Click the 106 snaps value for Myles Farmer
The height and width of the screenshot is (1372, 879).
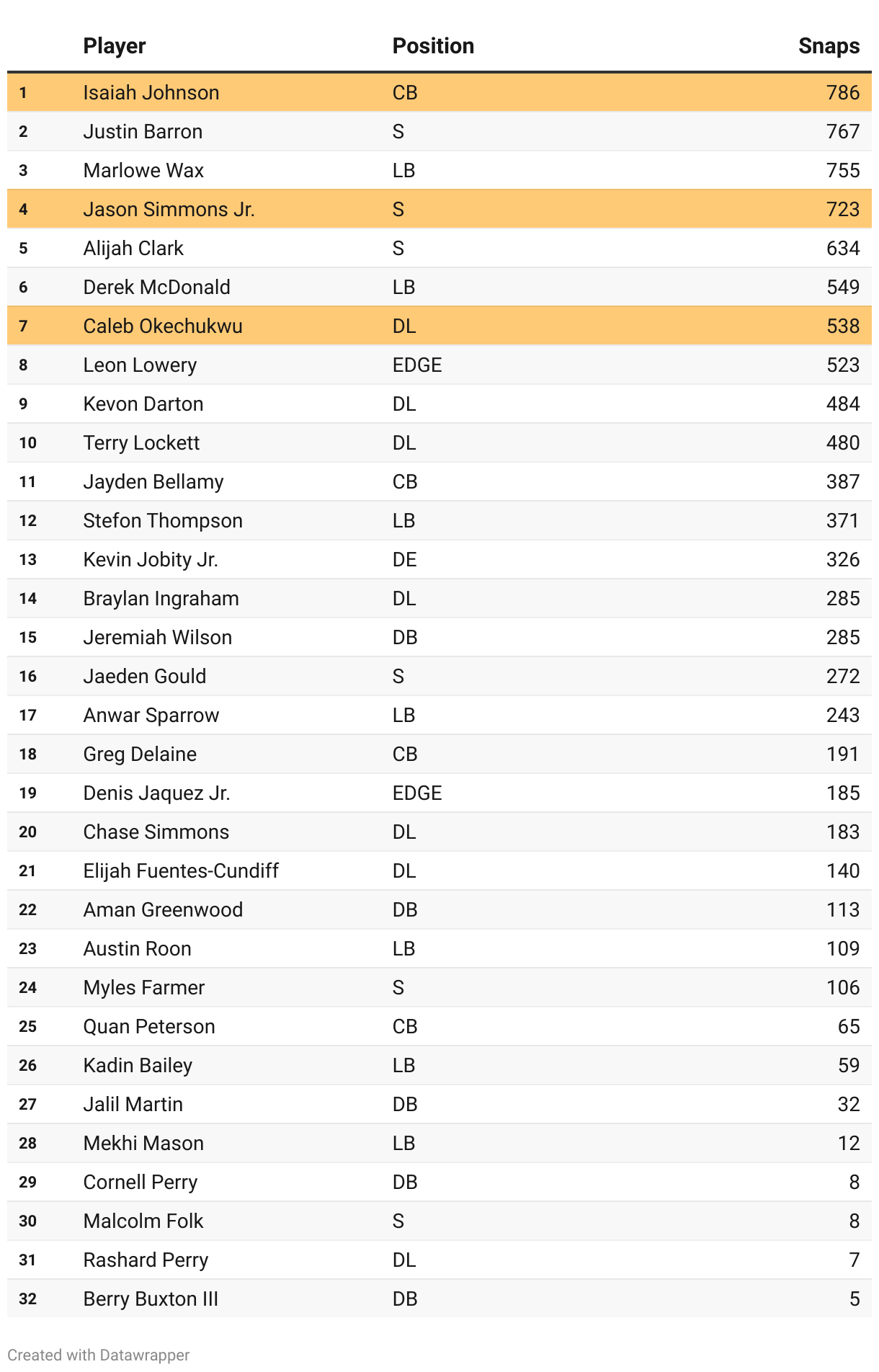coord(843,987)
